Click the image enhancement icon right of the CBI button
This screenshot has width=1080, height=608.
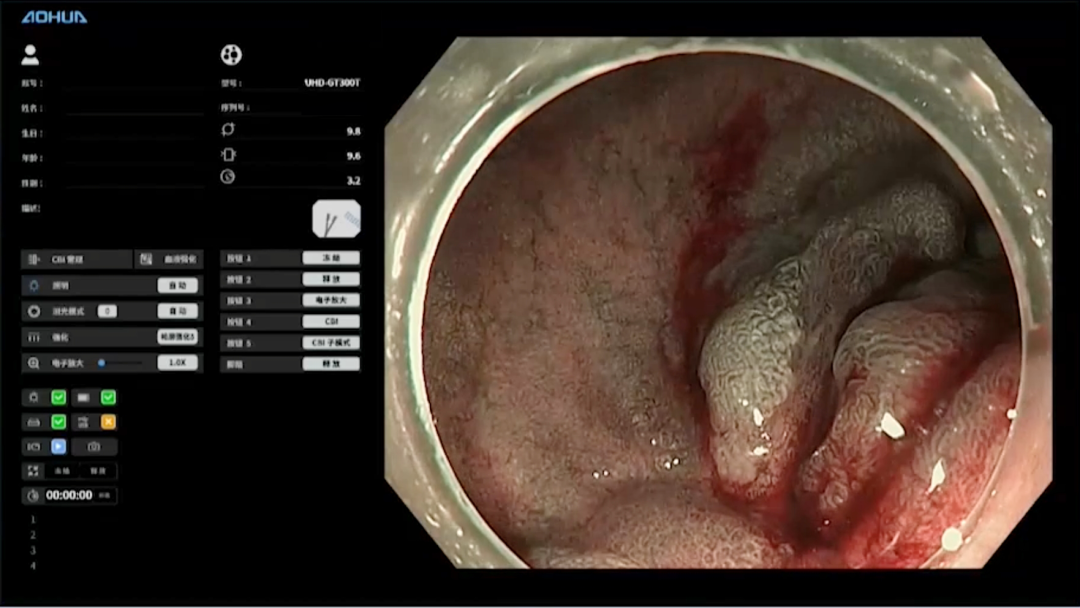[146, 260]
